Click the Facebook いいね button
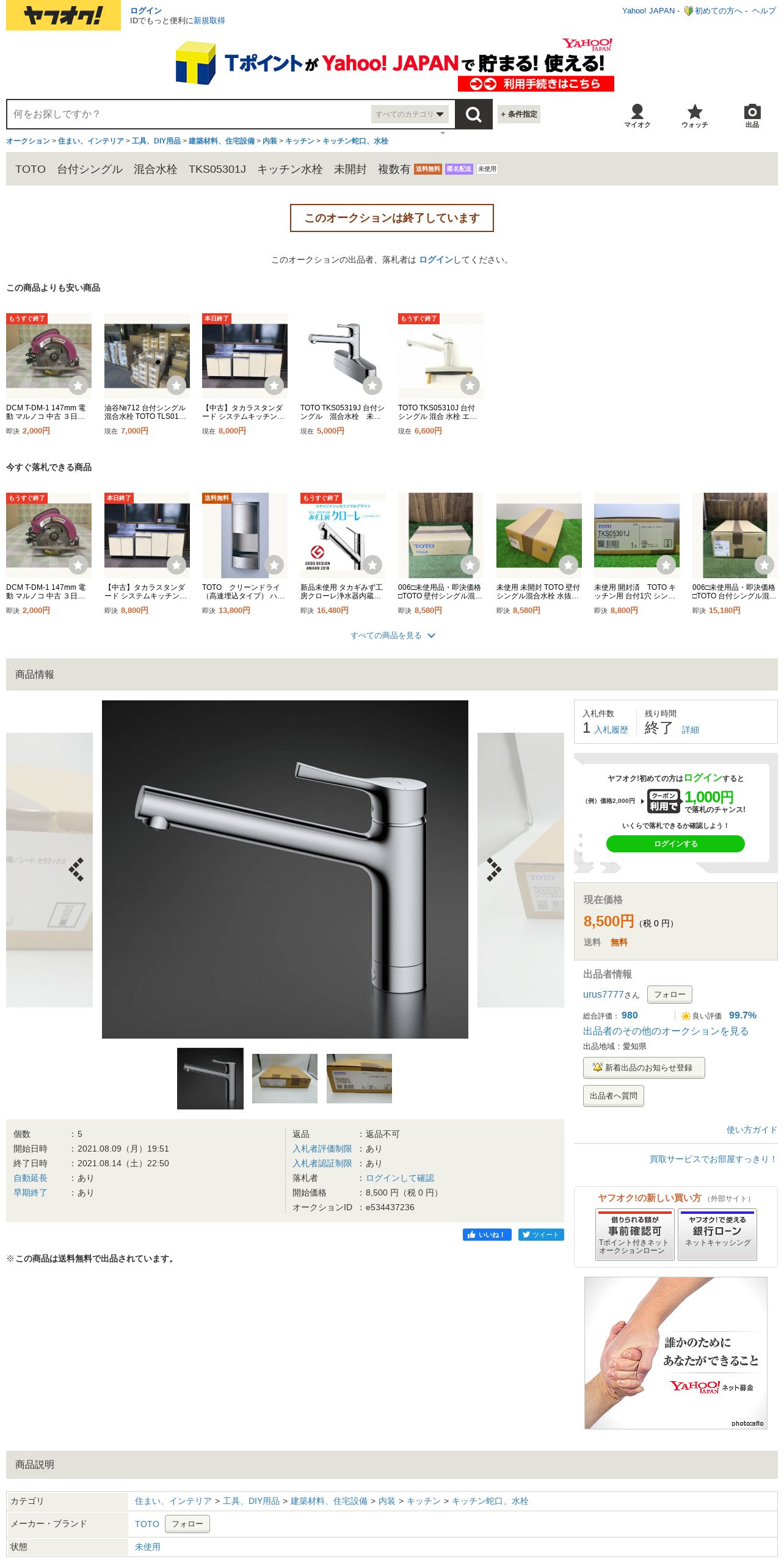Screen dimensions: 784x1568 pos(487,1235)
